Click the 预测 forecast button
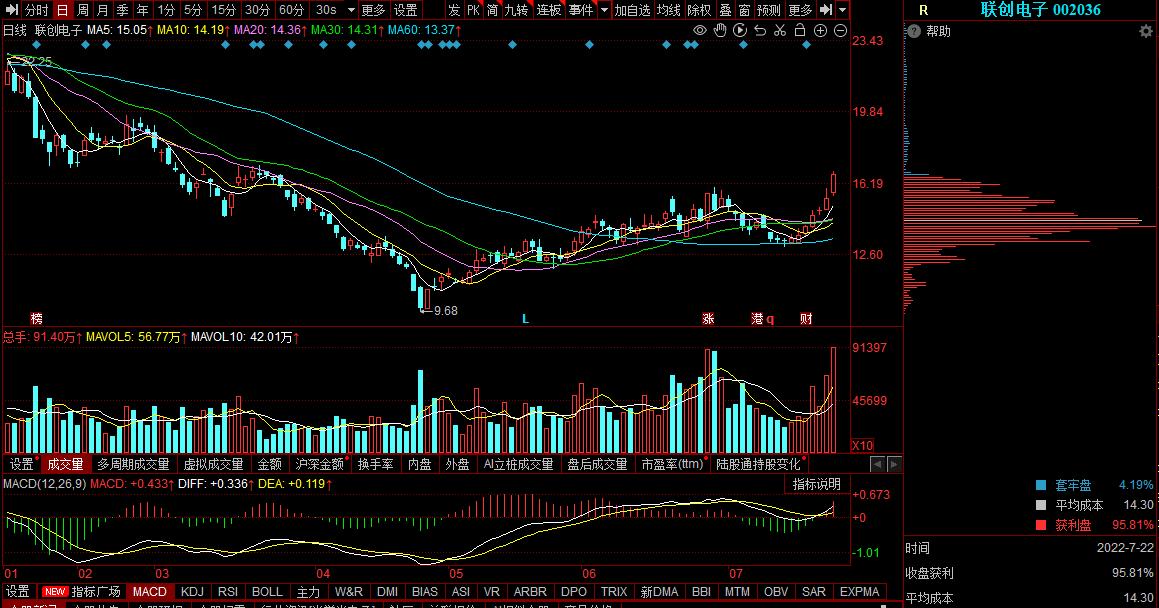This screenshot has height=608, width=1159. (769, 10)
